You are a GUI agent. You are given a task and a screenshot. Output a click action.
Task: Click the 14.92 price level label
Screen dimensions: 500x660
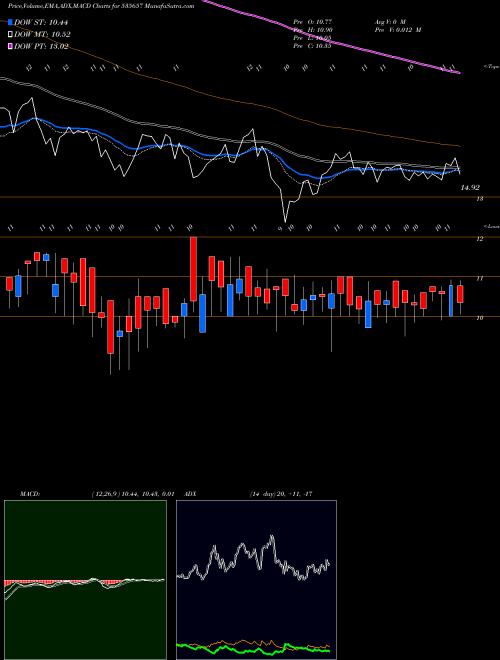click(470, 188)
